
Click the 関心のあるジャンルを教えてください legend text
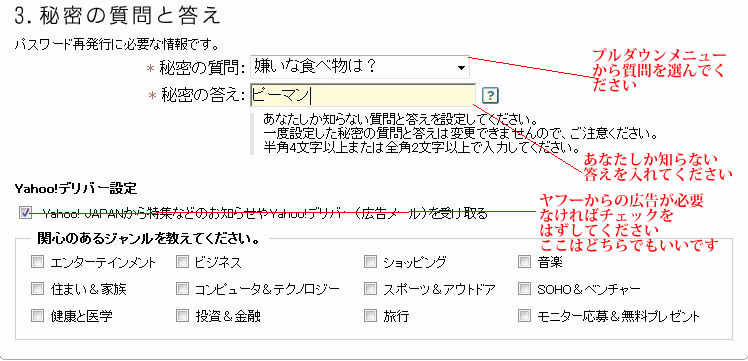148,239
